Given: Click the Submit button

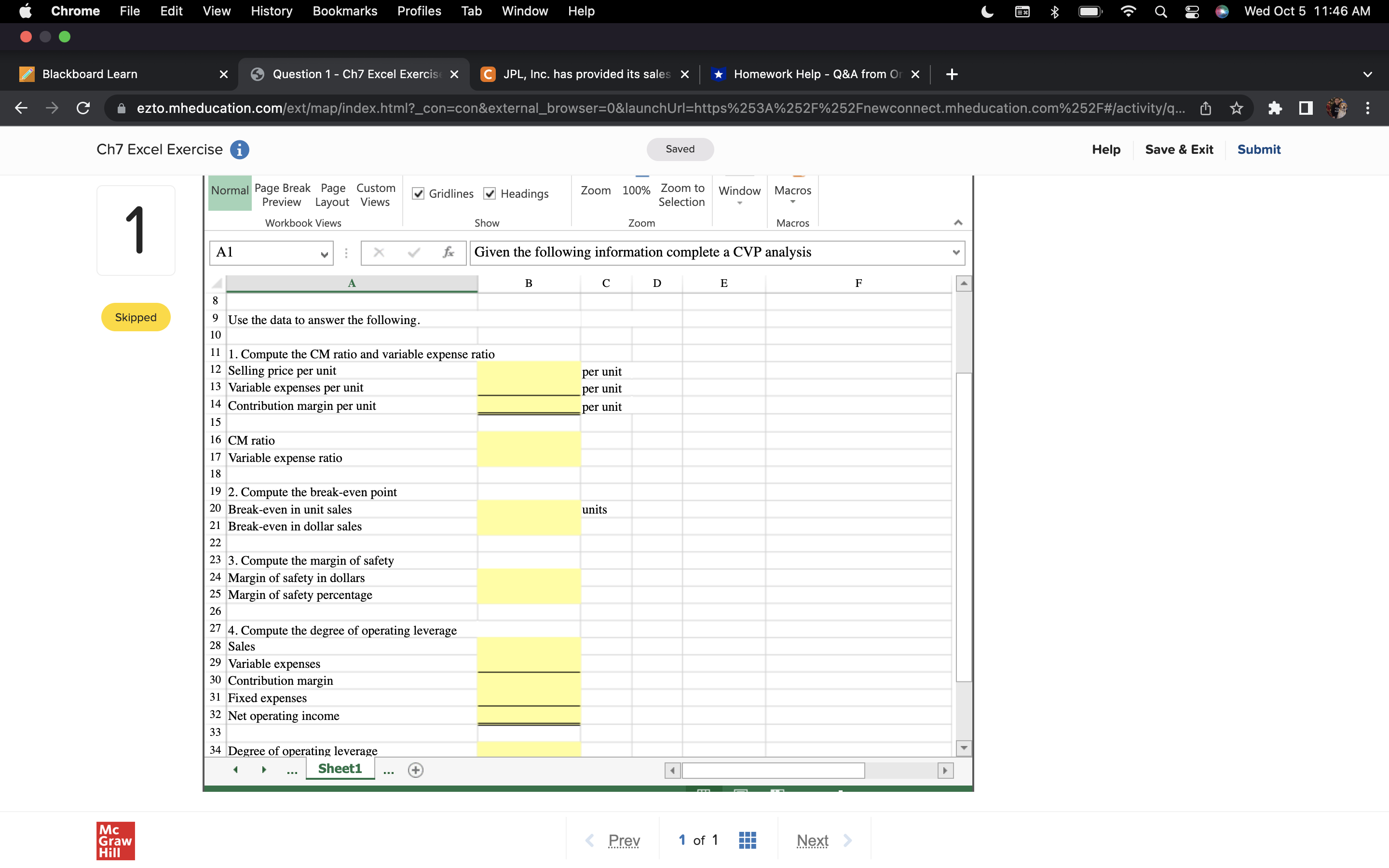Looking at the screenshot, I should click(1259, 149).
